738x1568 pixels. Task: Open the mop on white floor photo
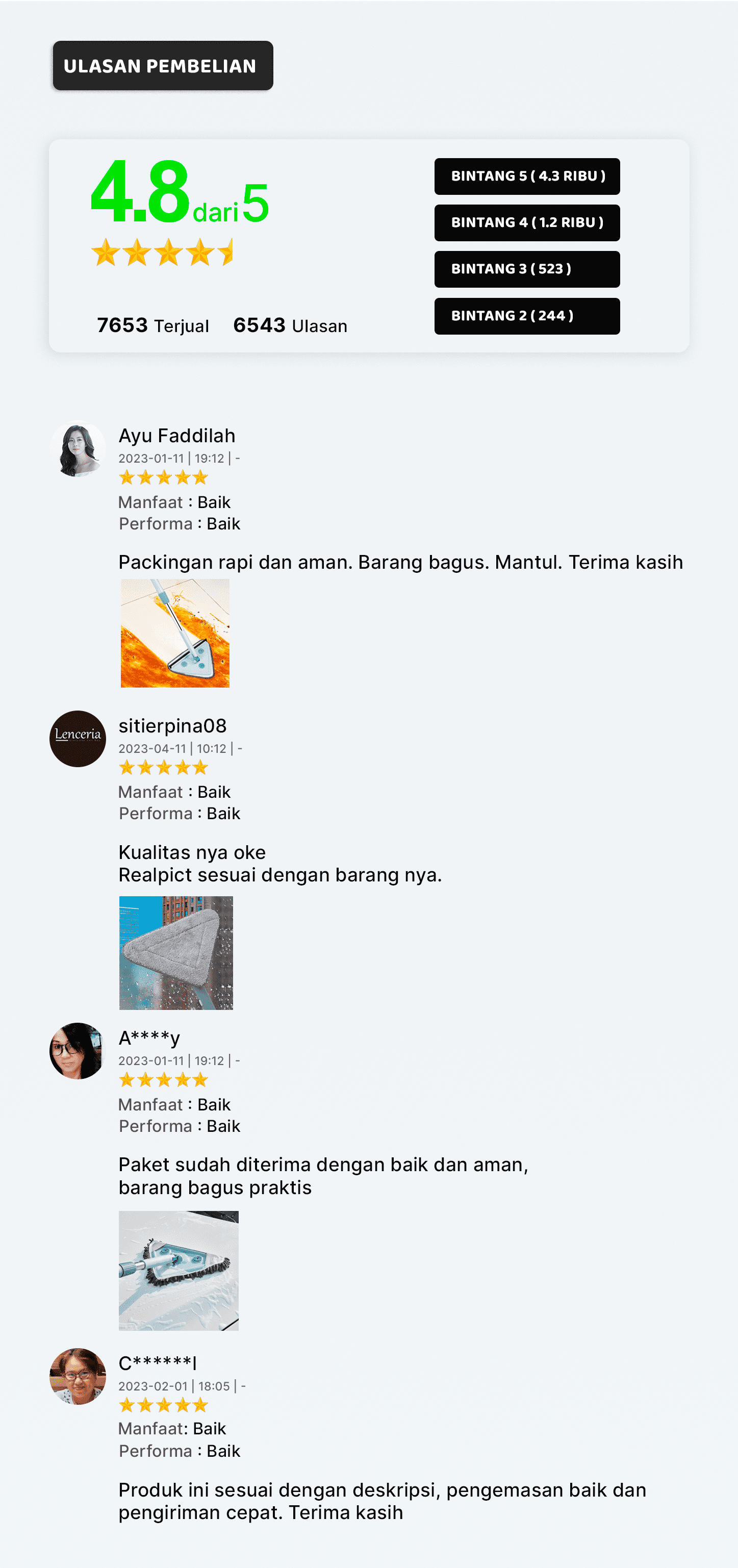tap(179, 1270)
